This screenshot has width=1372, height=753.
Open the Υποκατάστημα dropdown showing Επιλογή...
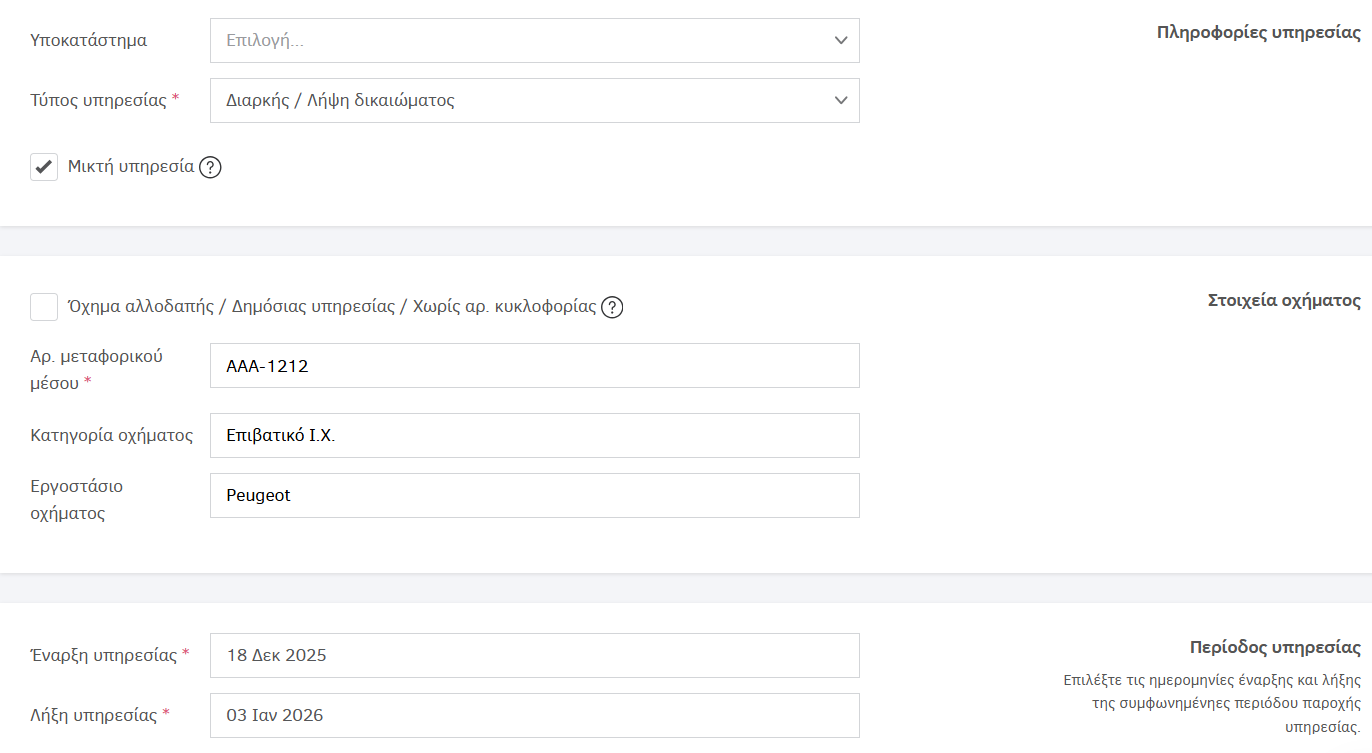[520, 41]
